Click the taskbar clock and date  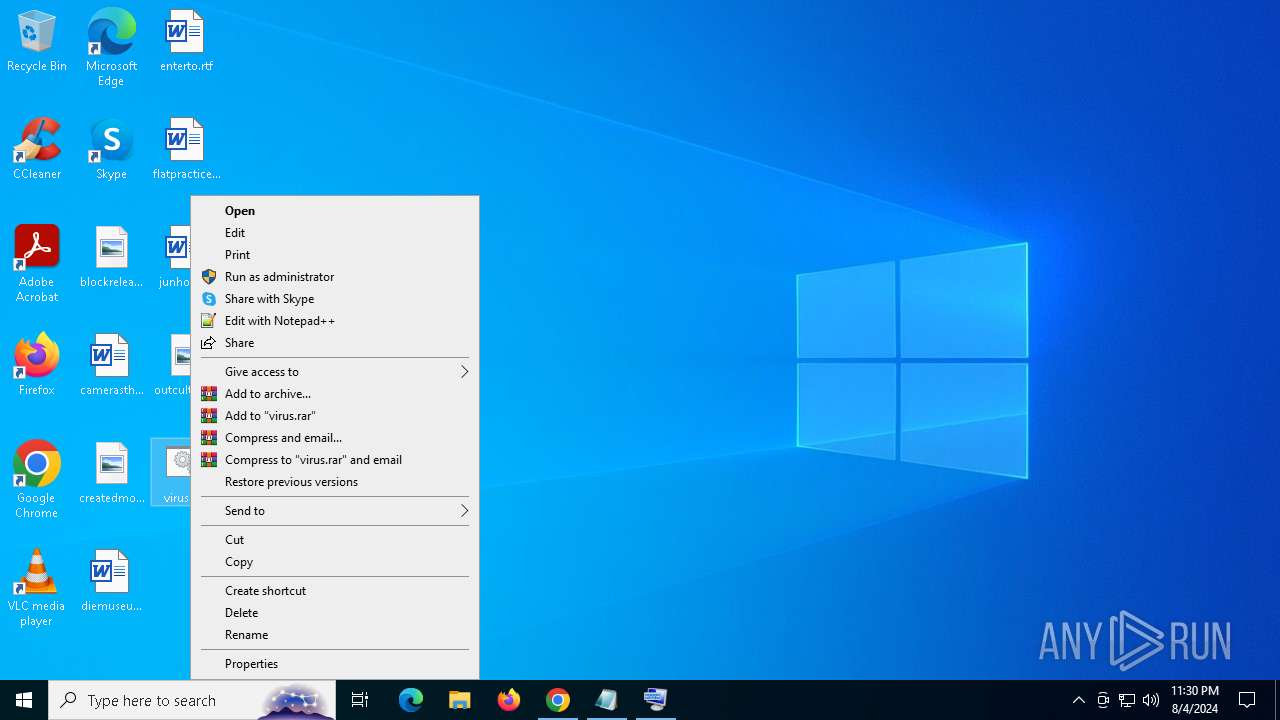pyautogui.click(x=1194, y=700)
